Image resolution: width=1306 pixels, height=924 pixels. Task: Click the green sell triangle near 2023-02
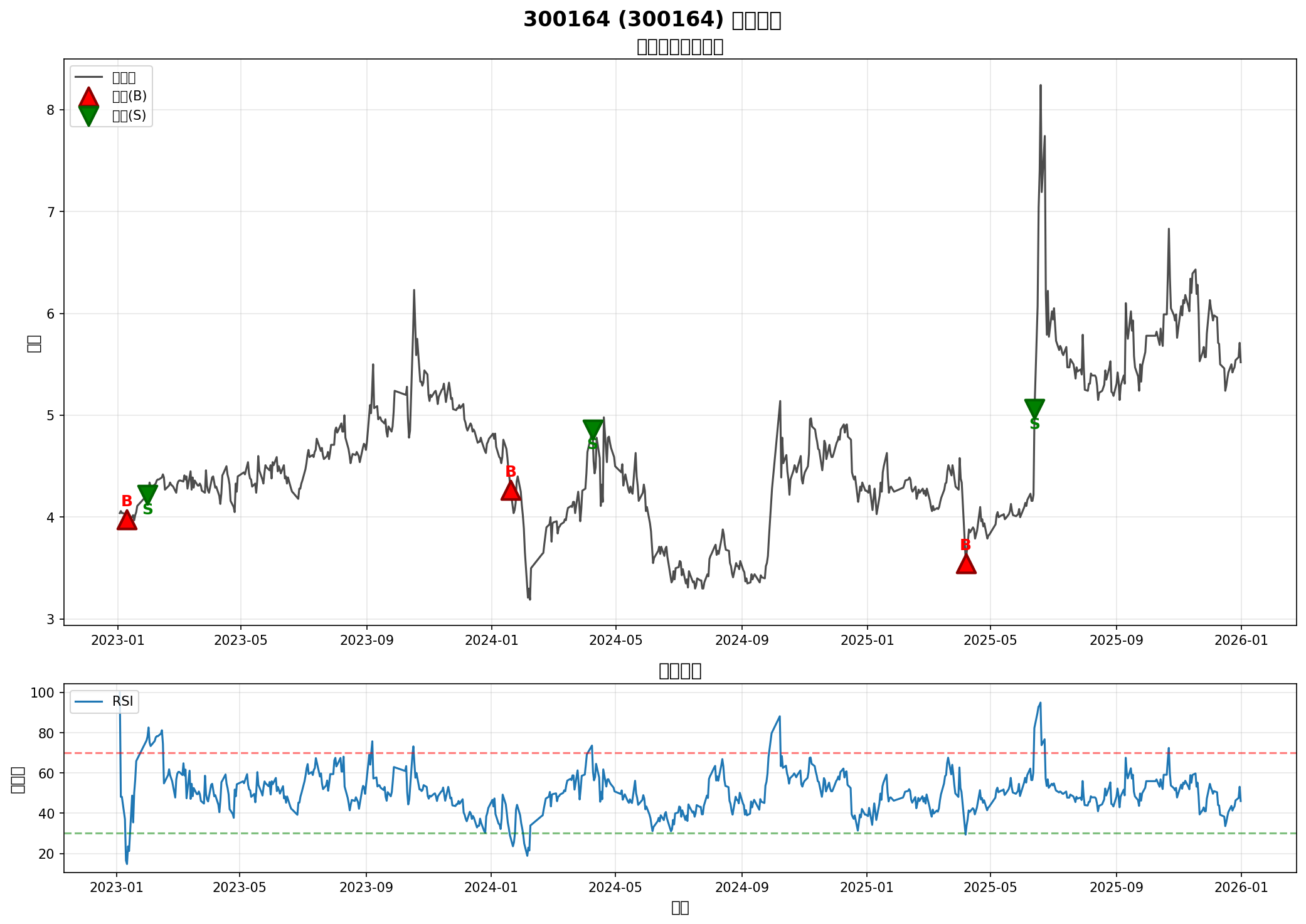point(147,494)
